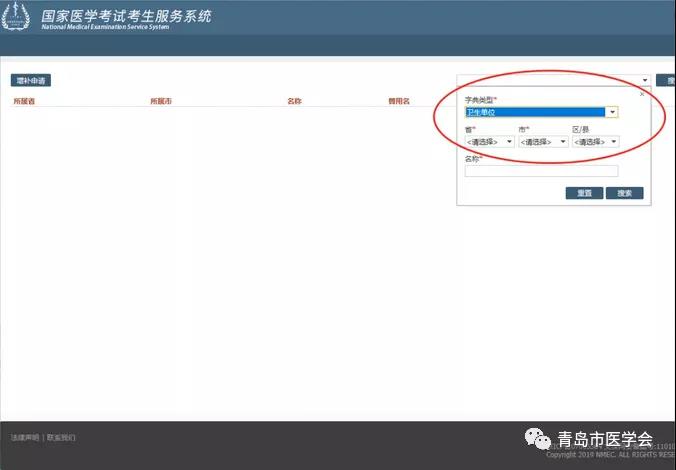Click the 曾用名 column header

(399, 101)
